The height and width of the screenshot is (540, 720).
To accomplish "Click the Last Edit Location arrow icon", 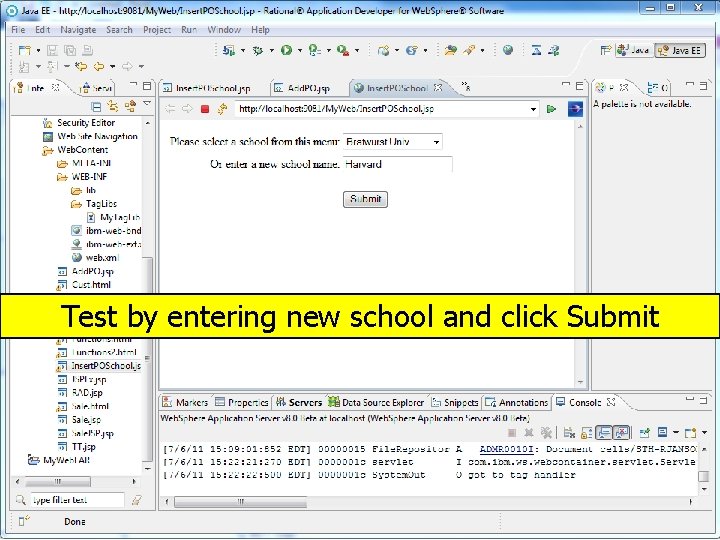I will 81,67.
